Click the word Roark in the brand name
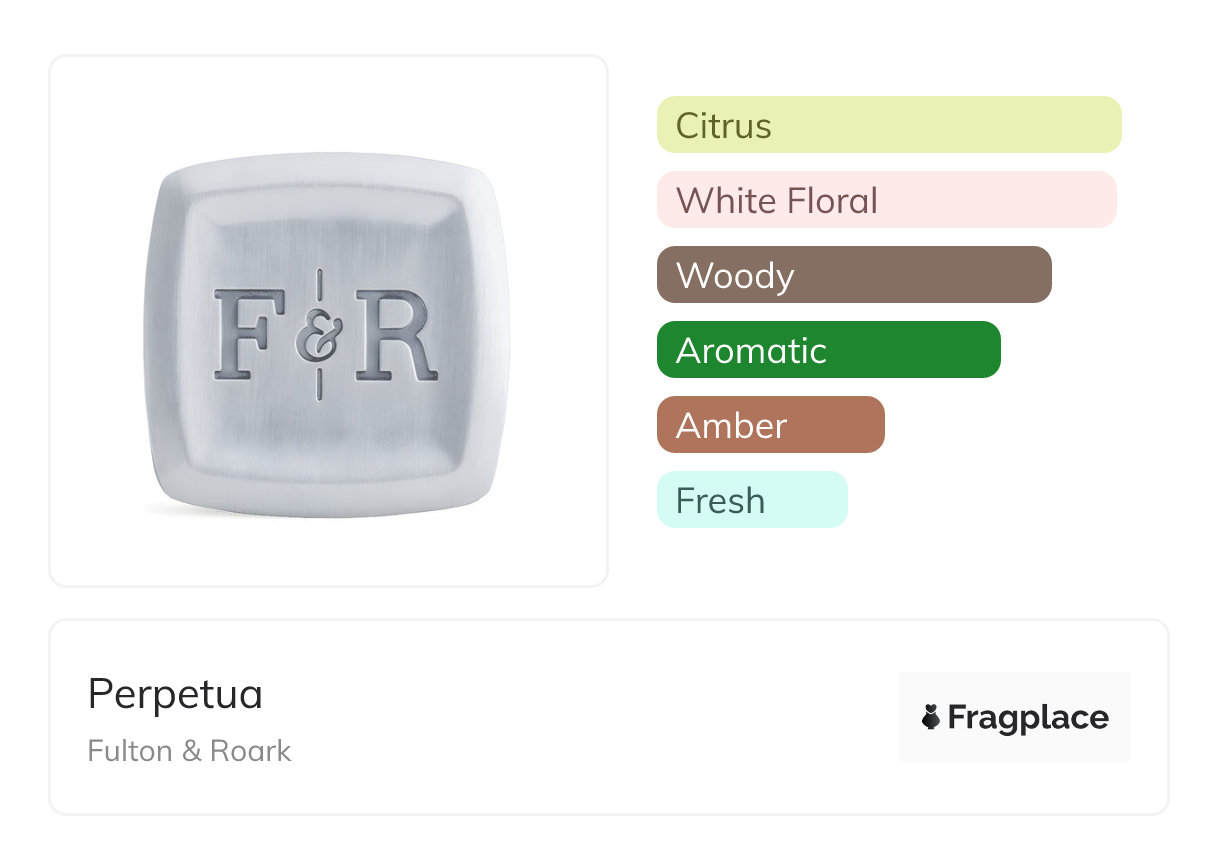The image size is (1218, 864). coord(250,751)
